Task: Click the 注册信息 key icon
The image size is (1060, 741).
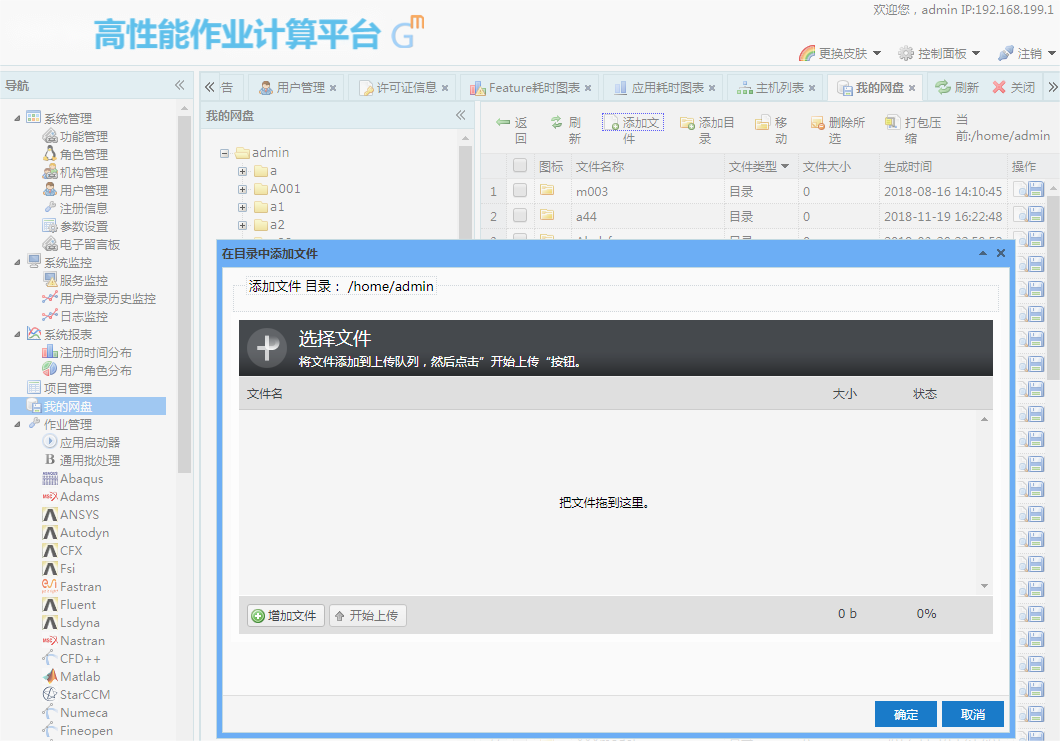Action: point(50,208)
